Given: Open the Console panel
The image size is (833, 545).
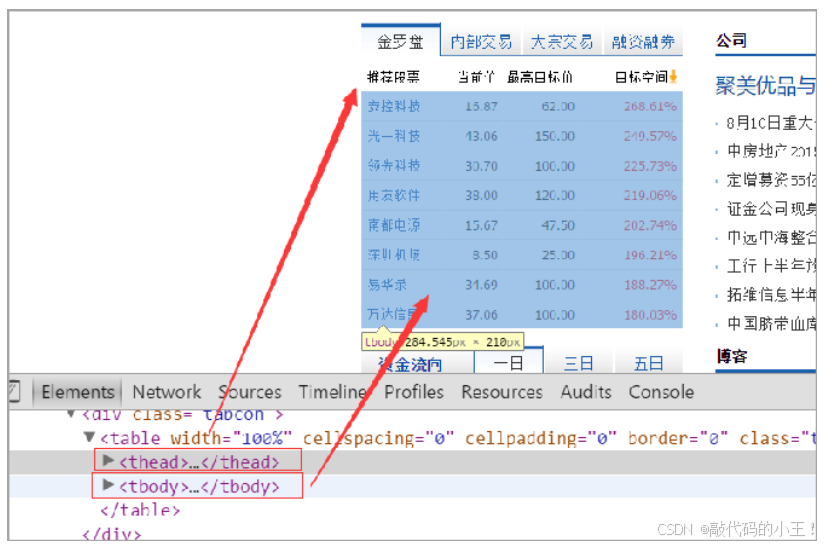Looking at the screenshot, I should click(661, 392).
